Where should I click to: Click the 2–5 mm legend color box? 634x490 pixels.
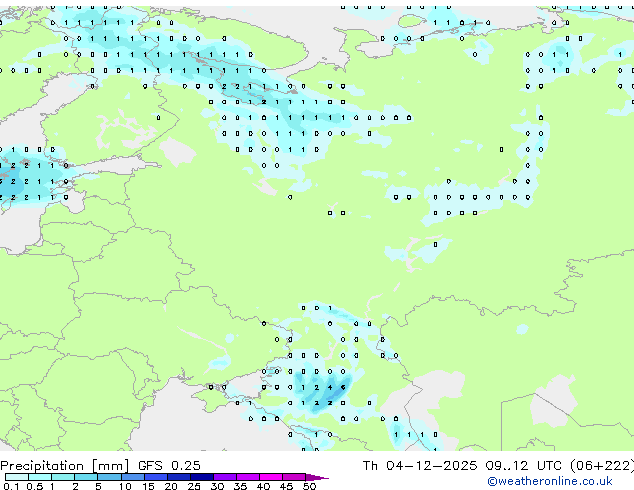[86, 477]
